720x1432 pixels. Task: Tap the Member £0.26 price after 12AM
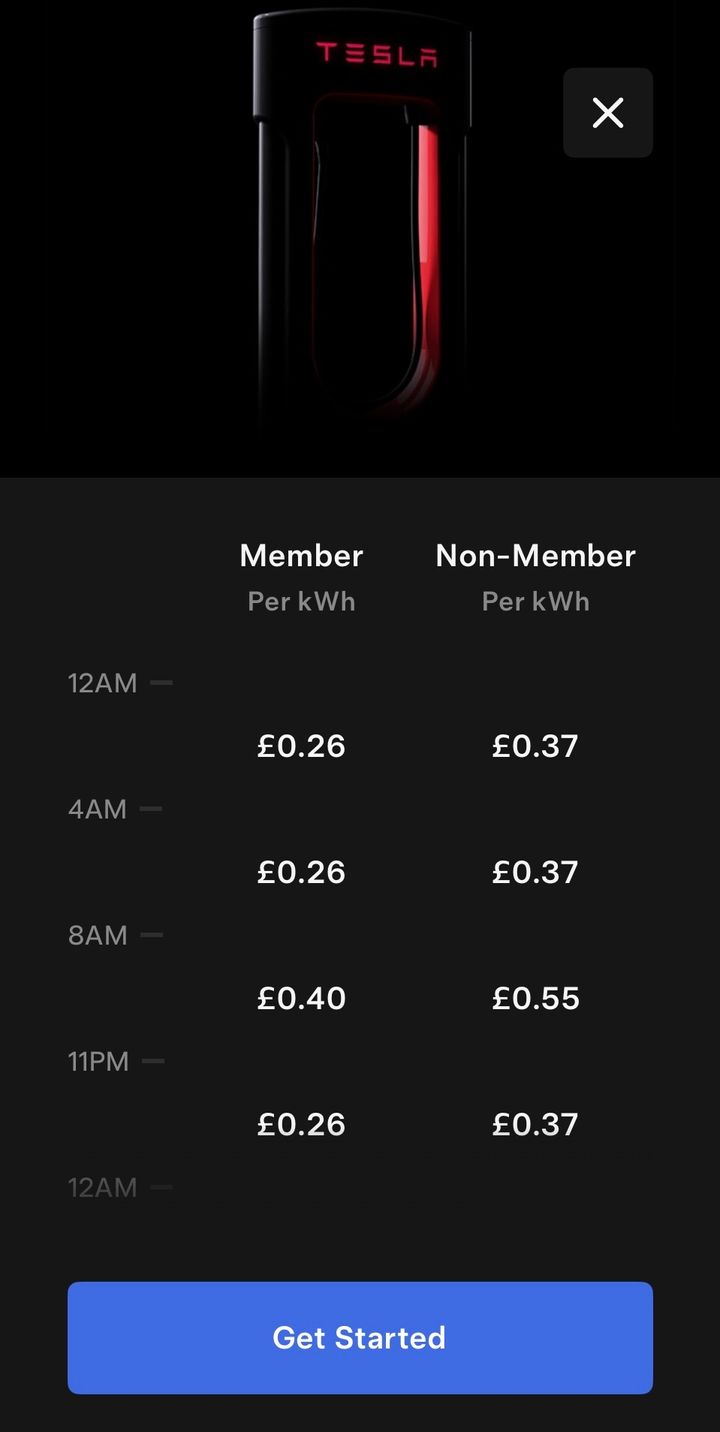click(301, 746)
